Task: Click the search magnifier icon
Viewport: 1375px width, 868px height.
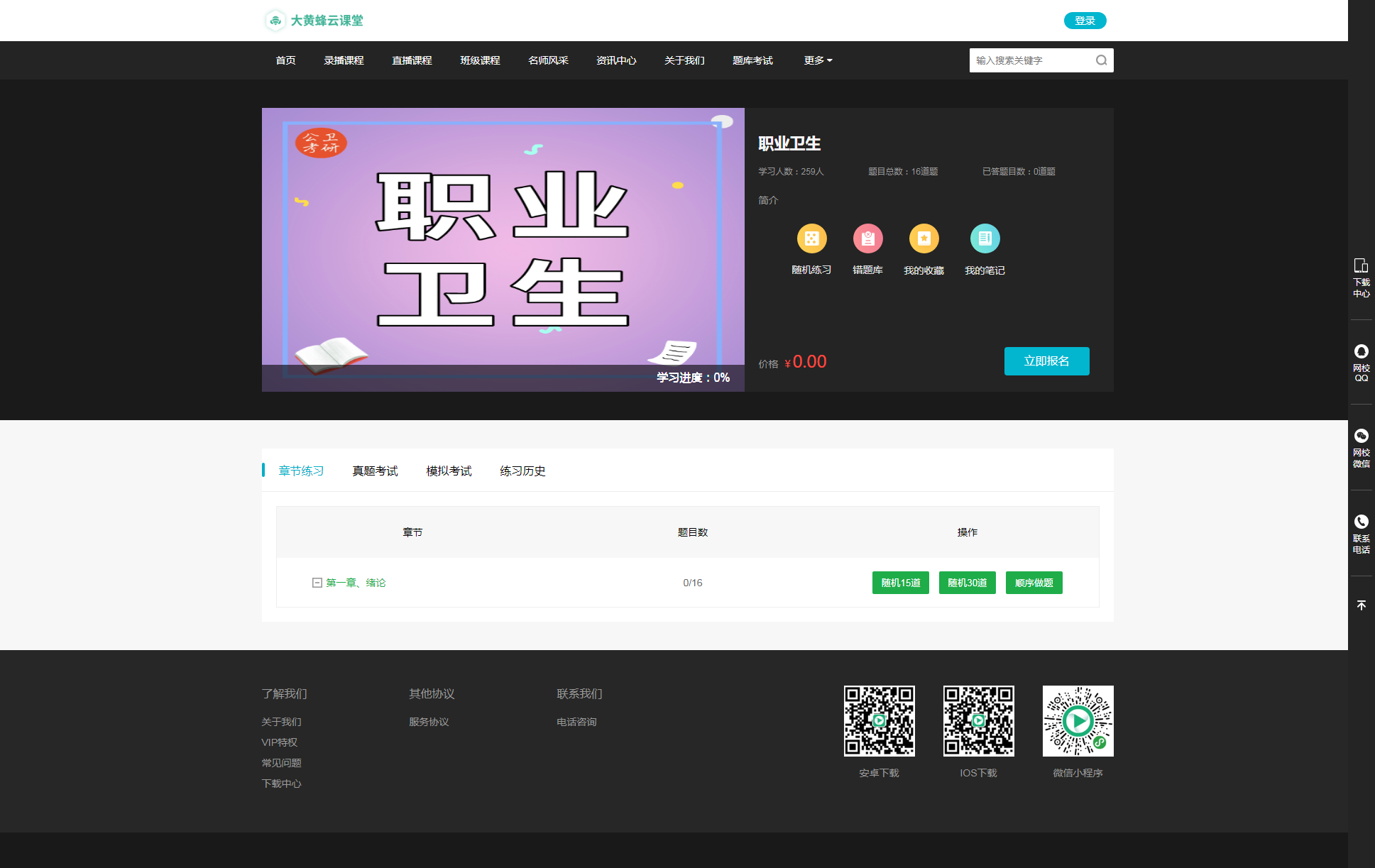Action: pyautogui.click(x=1101, y=60)
